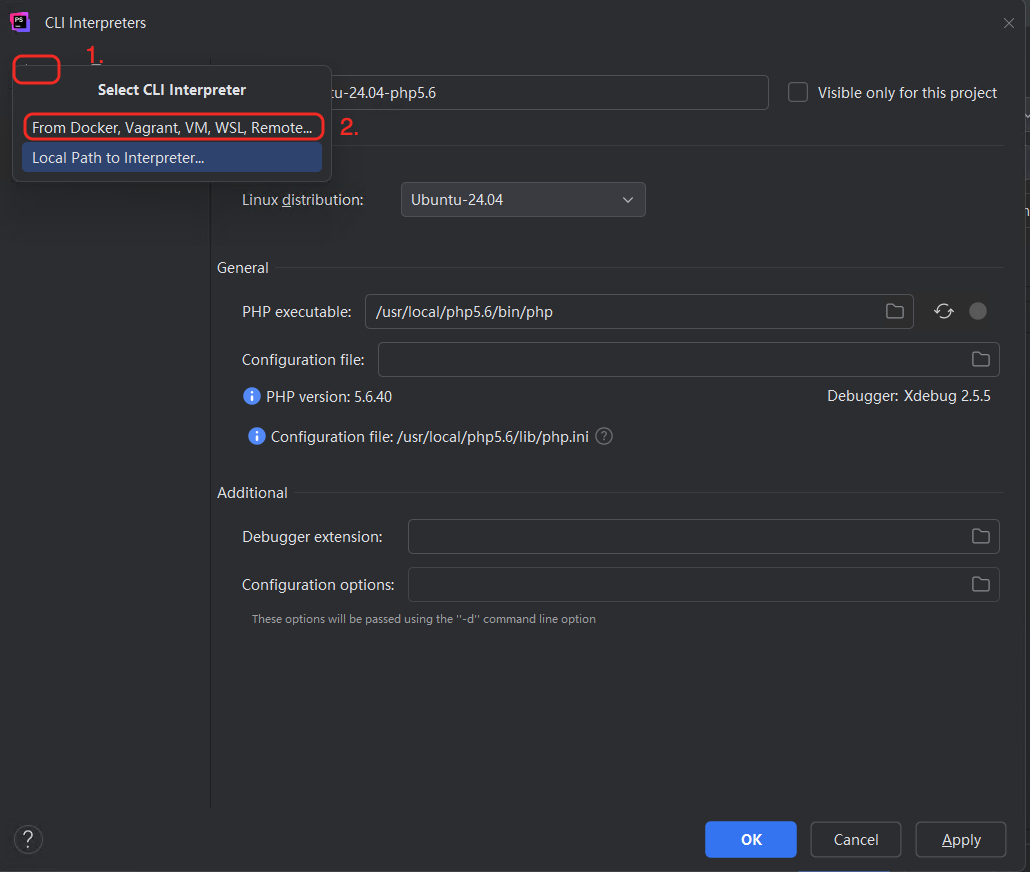
Task: Browse for Configuration file with folder icon
Action: [980, 359]
